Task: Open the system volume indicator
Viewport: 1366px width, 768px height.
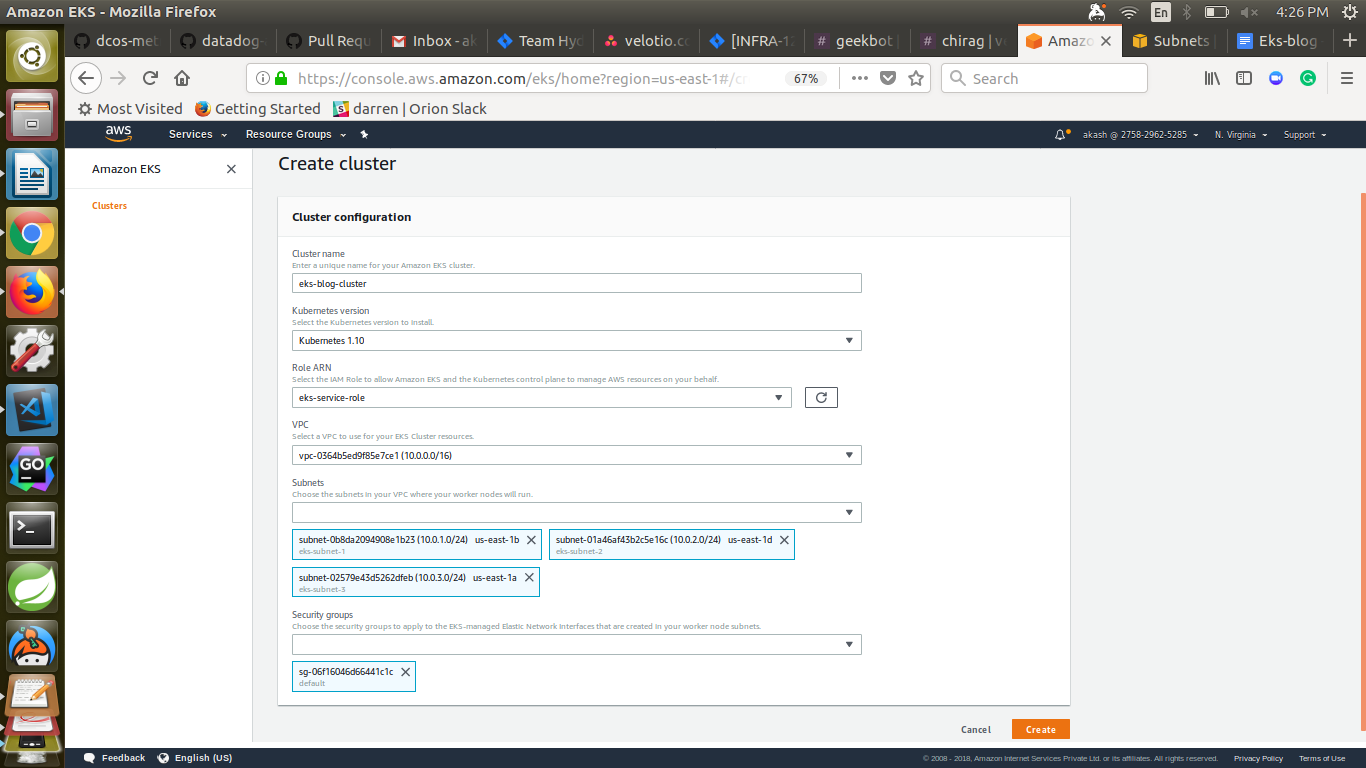Action: tap(1249, 12)
